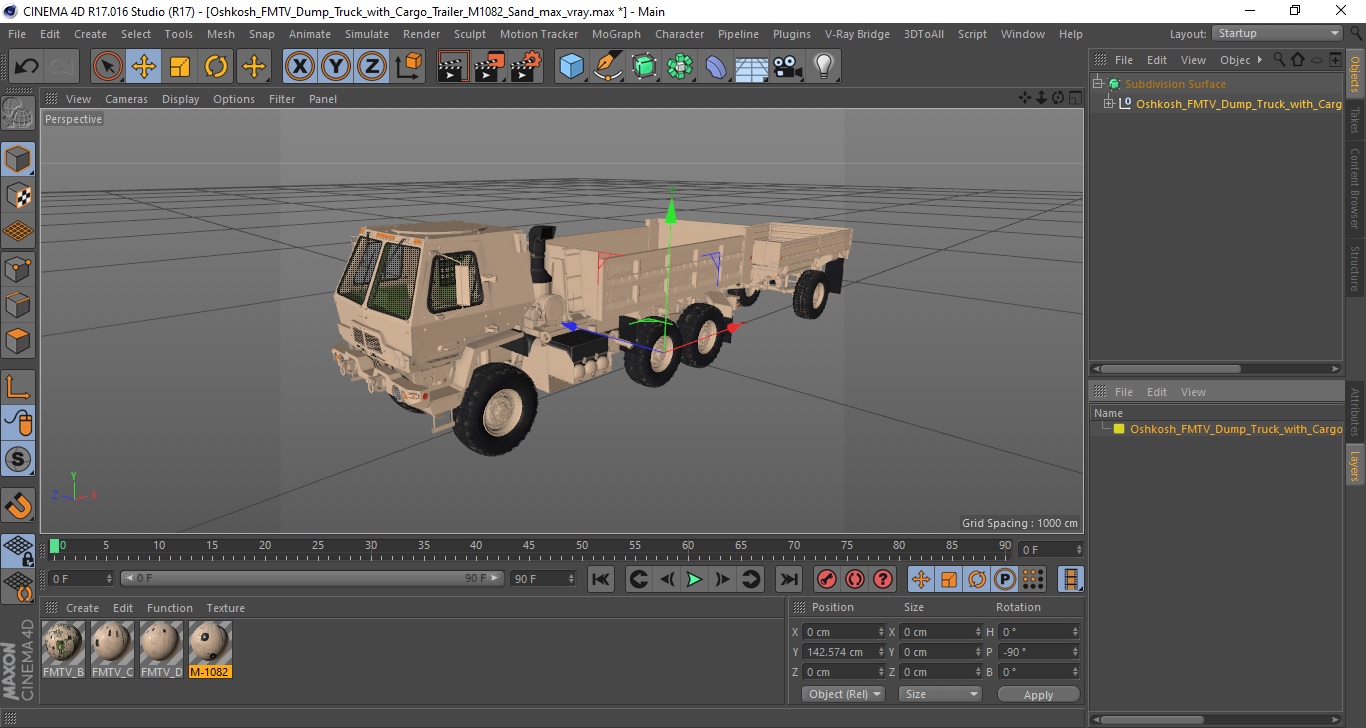Viewport: 1366px width, 728px height.
Task: Open material manager Create menu
Action: [82, 608]
